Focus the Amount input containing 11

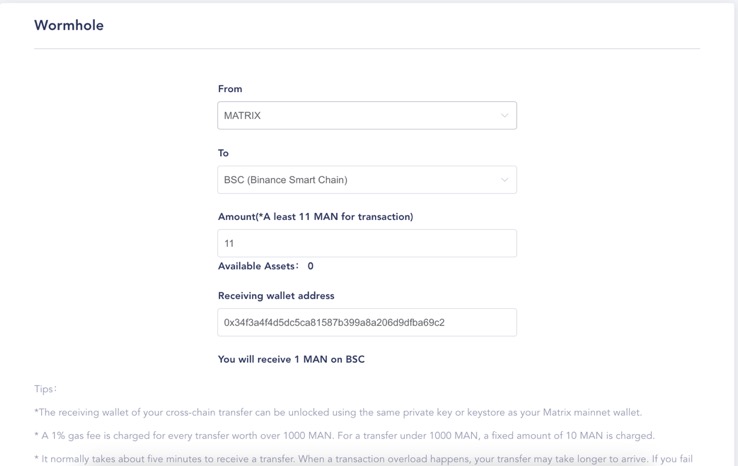367,243
